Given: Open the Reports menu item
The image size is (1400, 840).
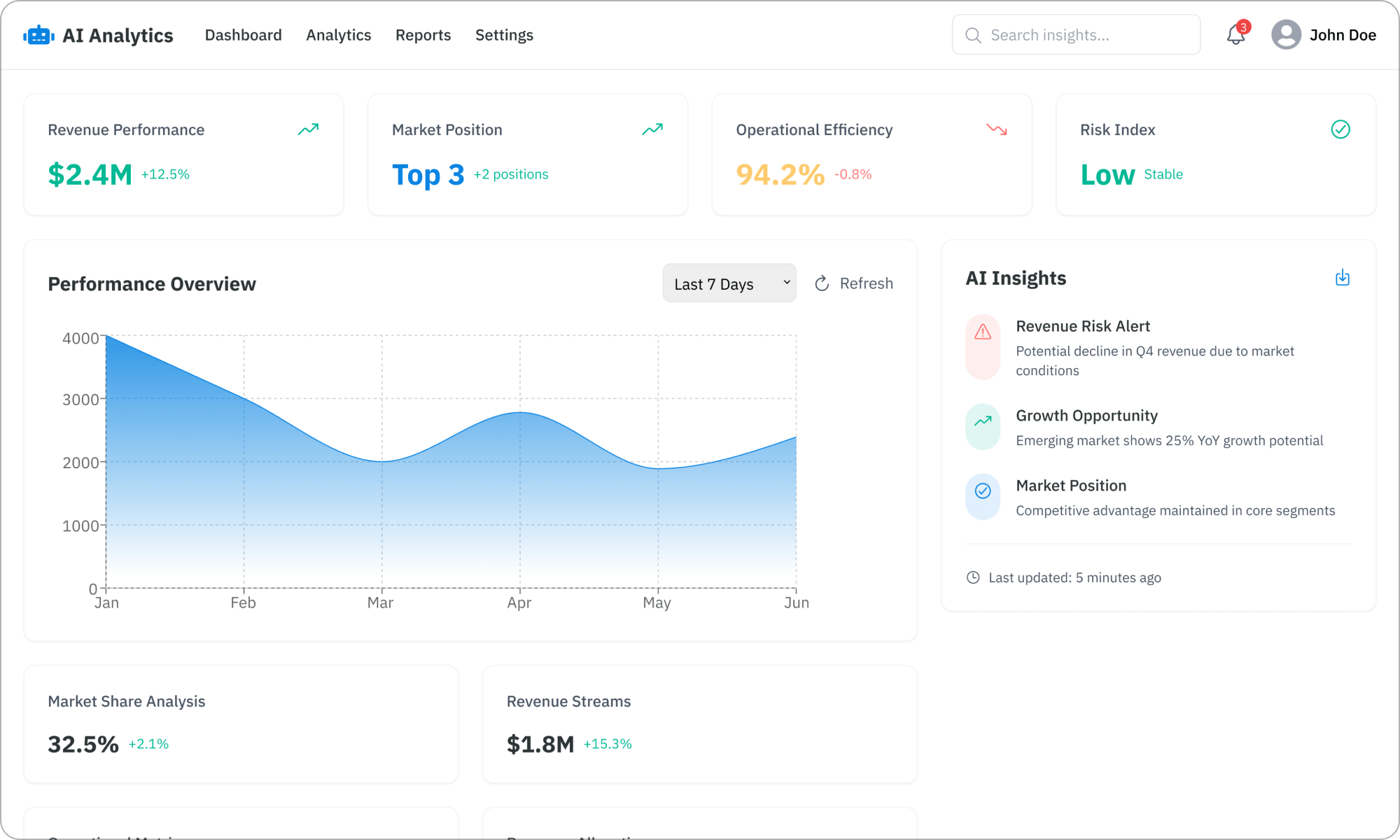Looking at the screenshot, I should coord(423,34).
